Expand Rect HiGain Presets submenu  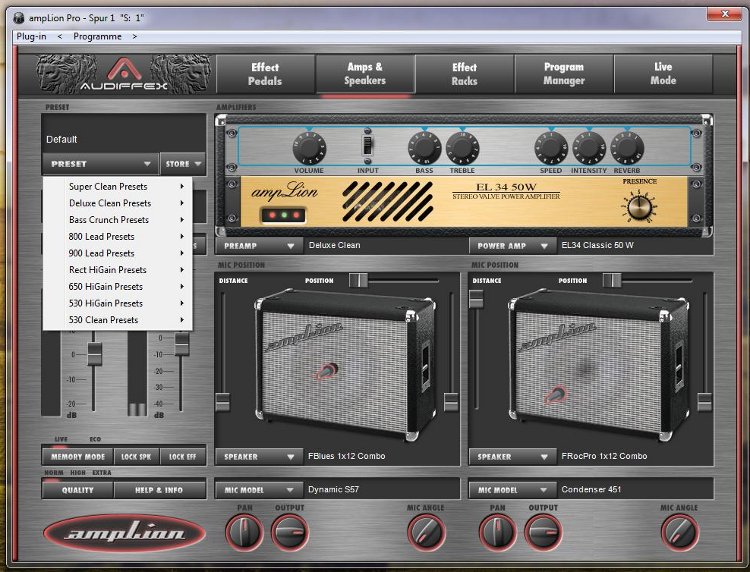(x=118, y=270)
